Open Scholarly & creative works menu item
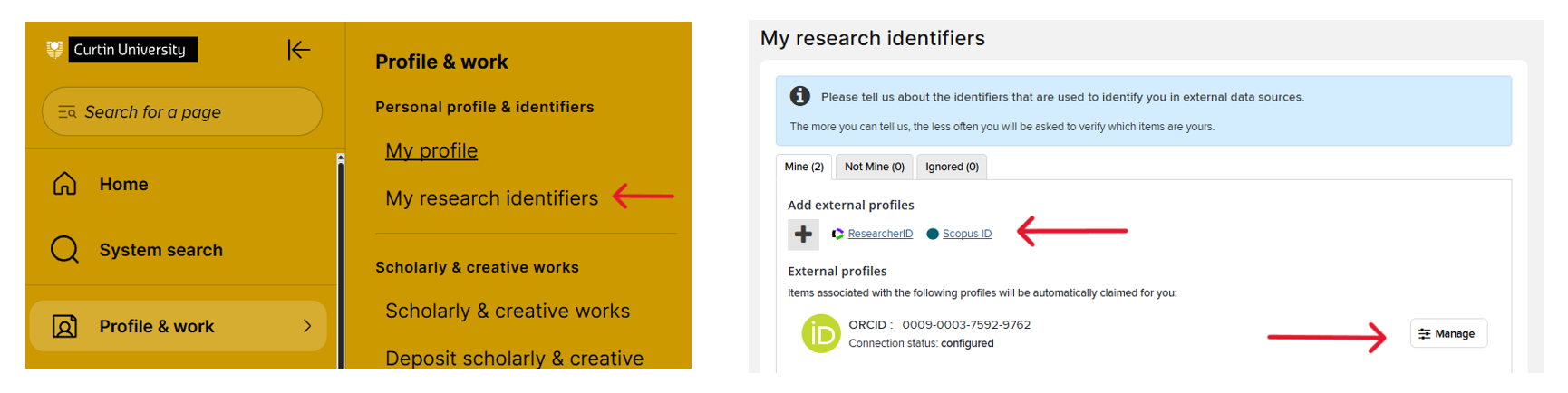Viewport: 1568px width, 393px height. coord(508,311)
